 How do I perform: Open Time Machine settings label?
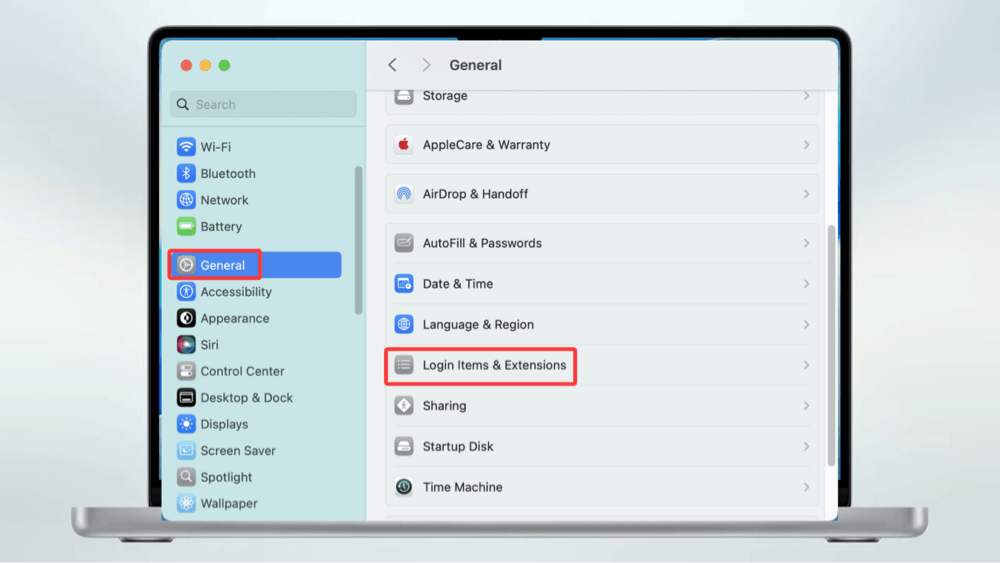462,487
